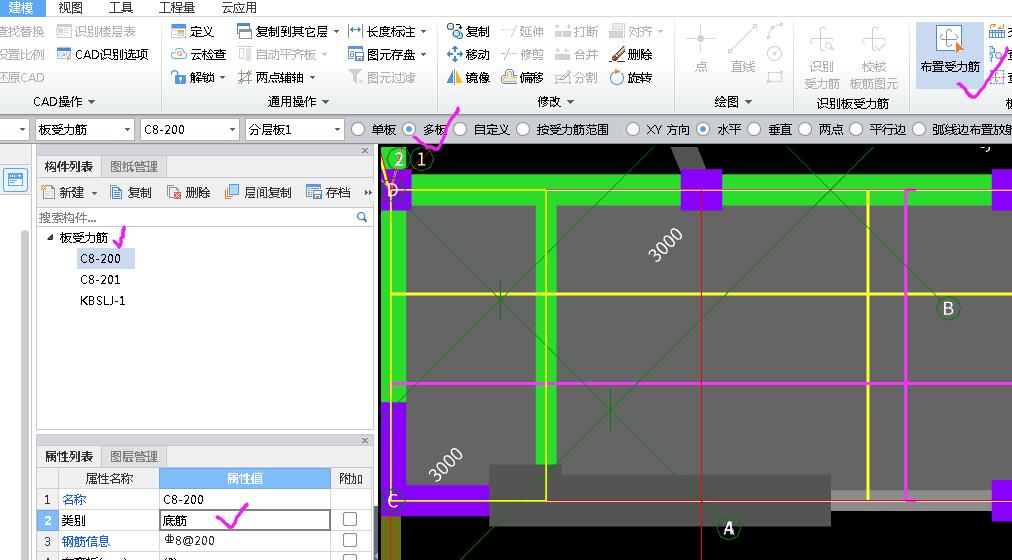Click 存档 archive button
This screenshot has height=560, width=1012.
point(329,192)
